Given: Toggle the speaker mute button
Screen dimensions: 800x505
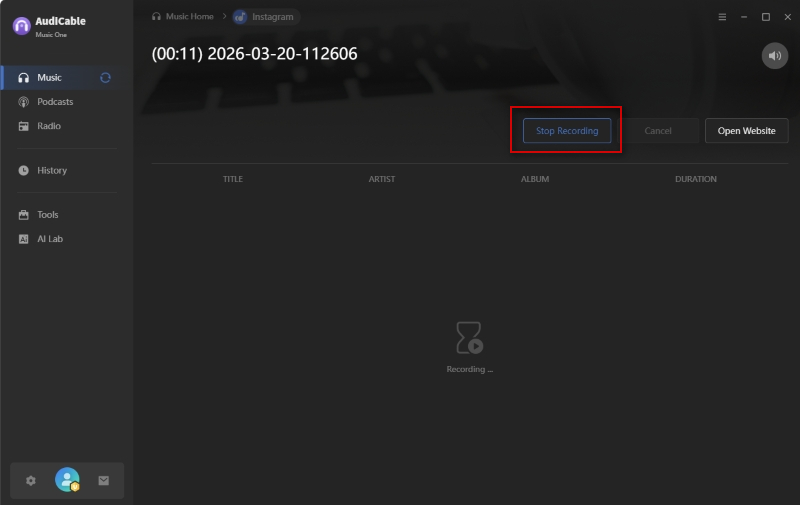Looking at the screenshot, I should click(x=774, y=56).
